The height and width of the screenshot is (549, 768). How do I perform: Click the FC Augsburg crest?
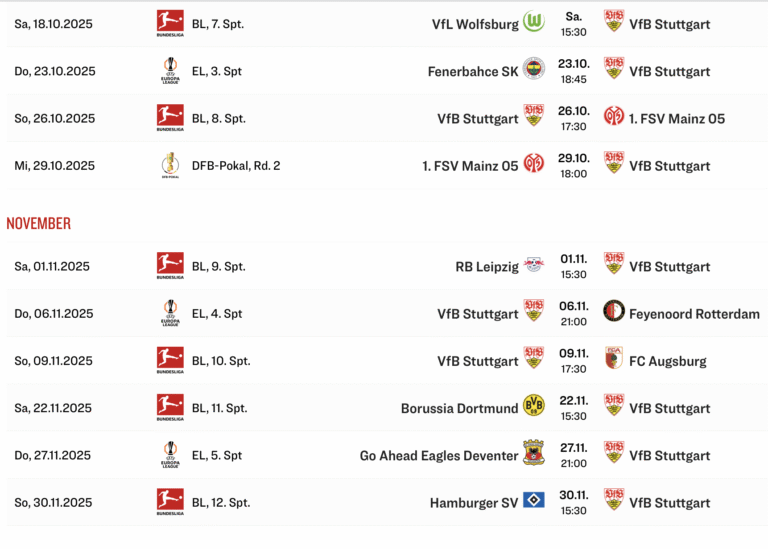coord(614,360)
